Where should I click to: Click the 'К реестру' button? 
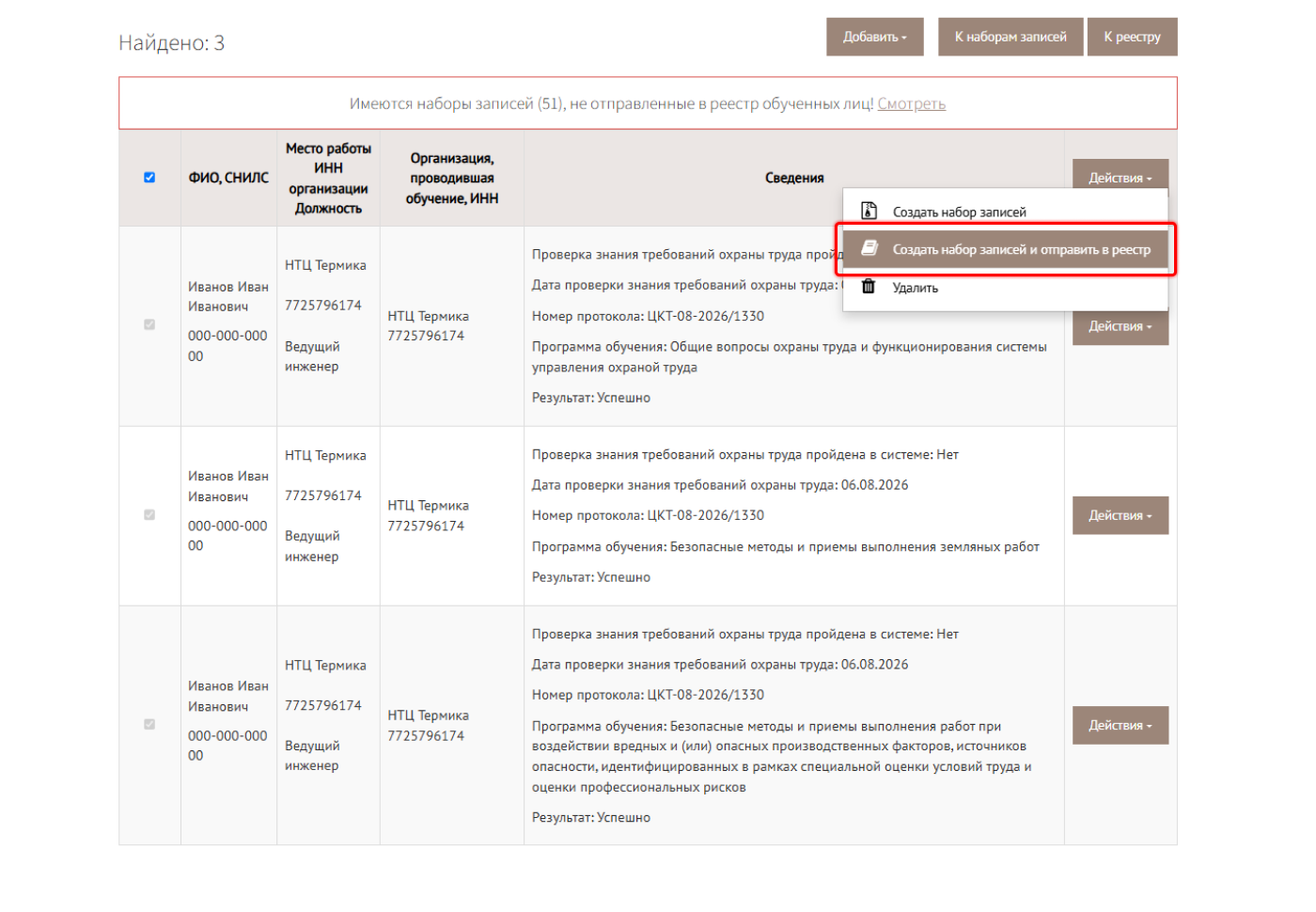click(x=1132, y=37)
